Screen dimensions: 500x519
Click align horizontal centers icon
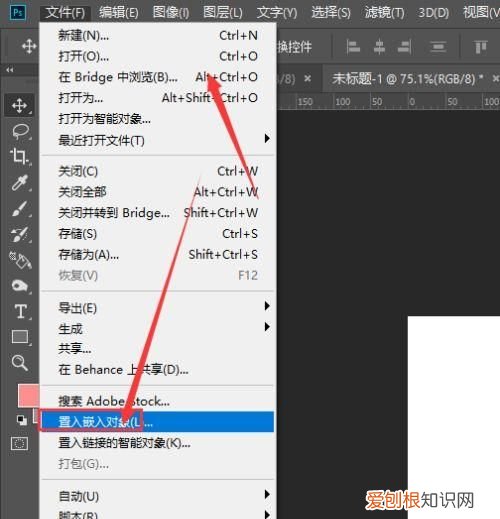pos(379,47)
